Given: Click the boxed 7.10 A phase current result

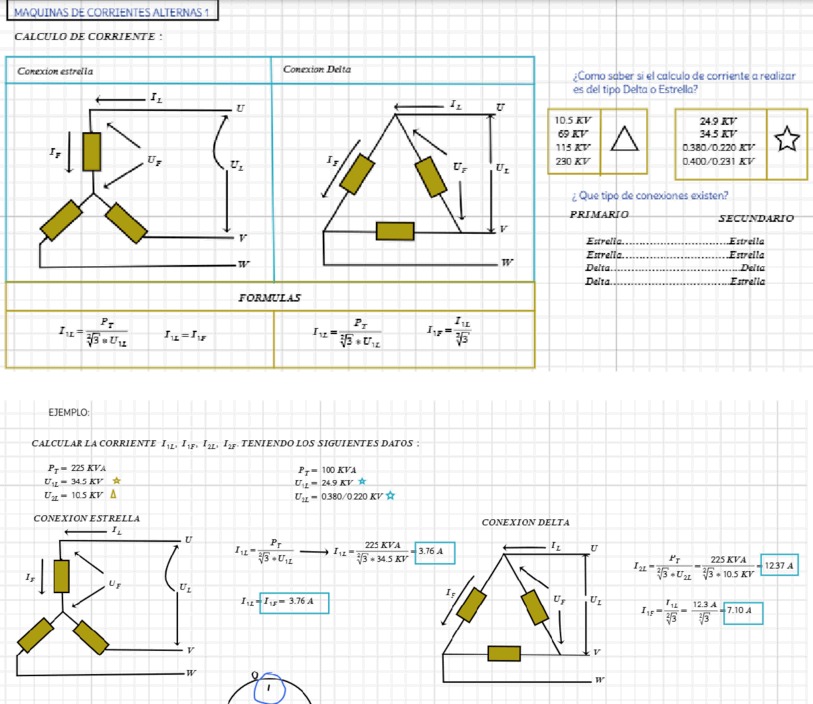Looking at the screenshot, I should 743,613.
